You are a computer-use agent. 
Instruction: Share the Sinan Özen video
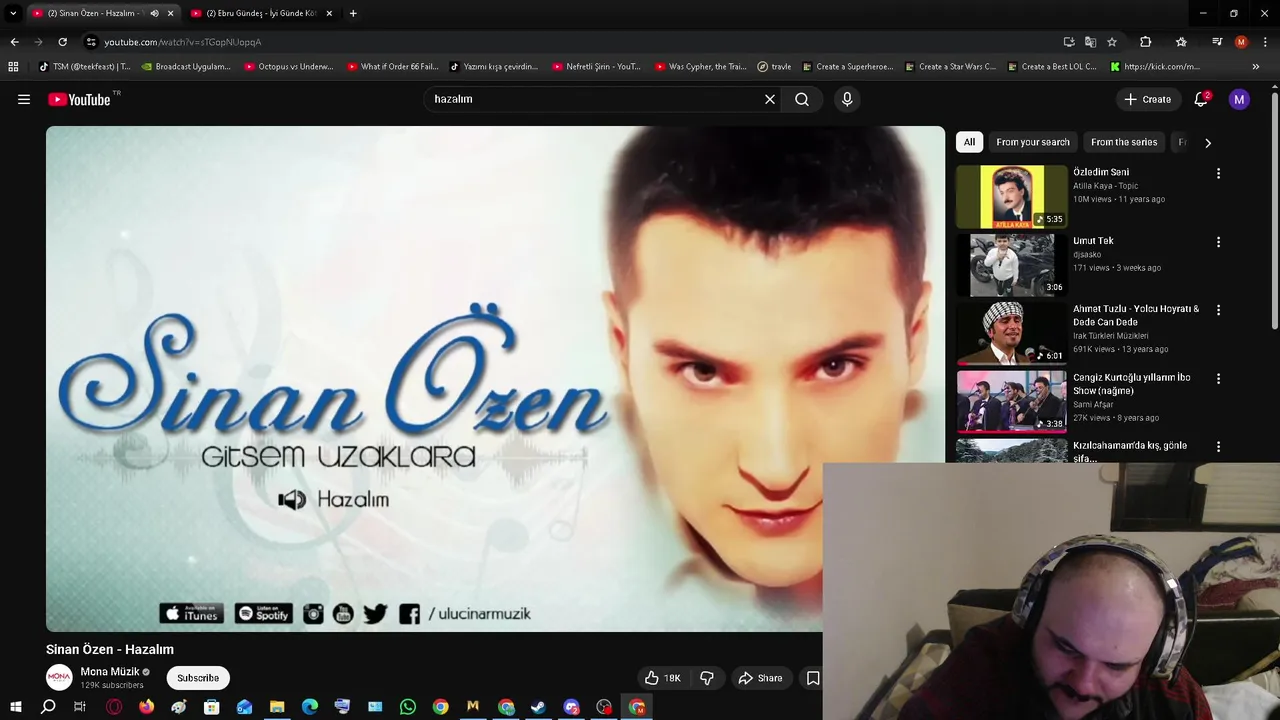point(760,678)
